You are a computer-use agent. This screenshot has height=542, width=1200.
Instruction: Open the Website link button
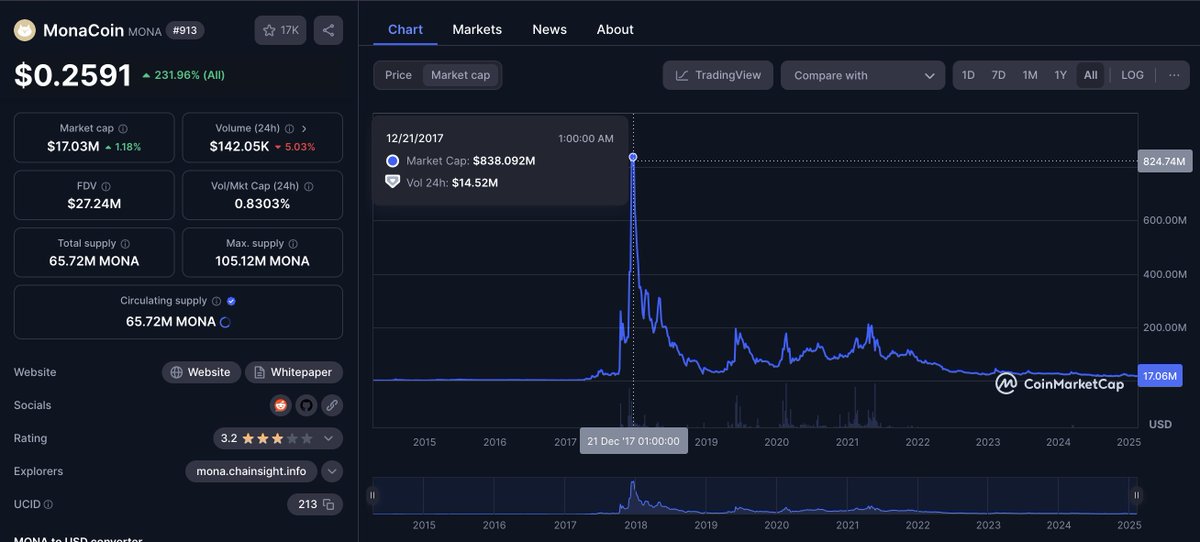tap(201, 372)
